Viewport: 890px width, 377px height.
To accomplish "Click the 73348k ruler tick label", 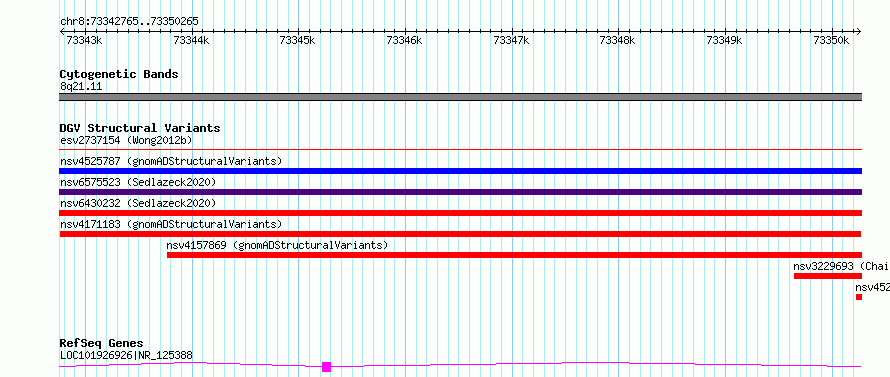I will click(x=618, y=40).
